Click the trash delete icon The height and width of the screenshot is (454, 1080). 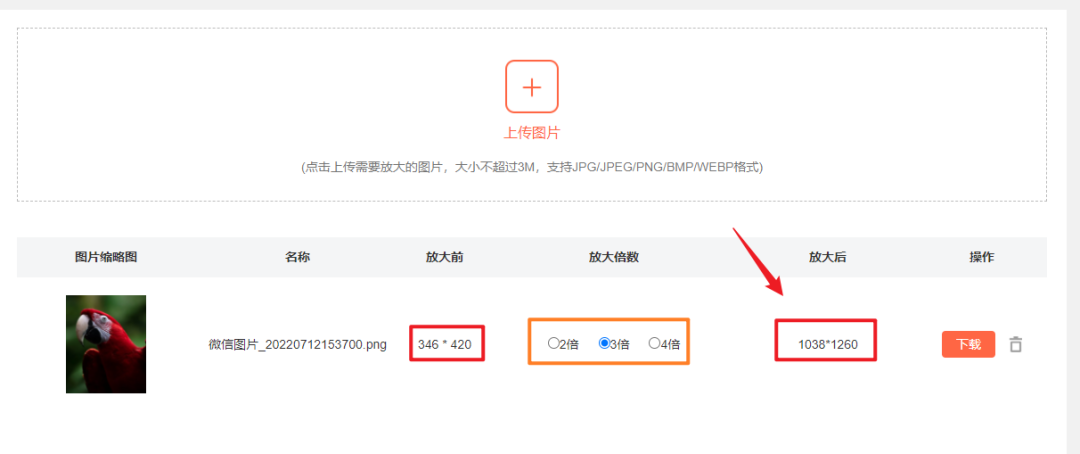pos(1015,344)
